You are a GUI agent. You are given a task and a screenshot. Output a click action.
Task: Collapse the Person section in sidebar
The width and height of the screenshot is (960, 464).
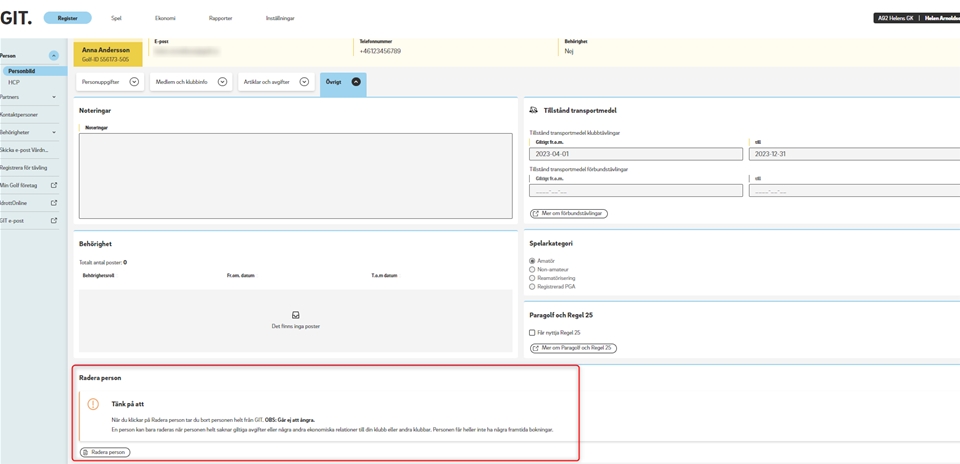(x=54, y=56)
